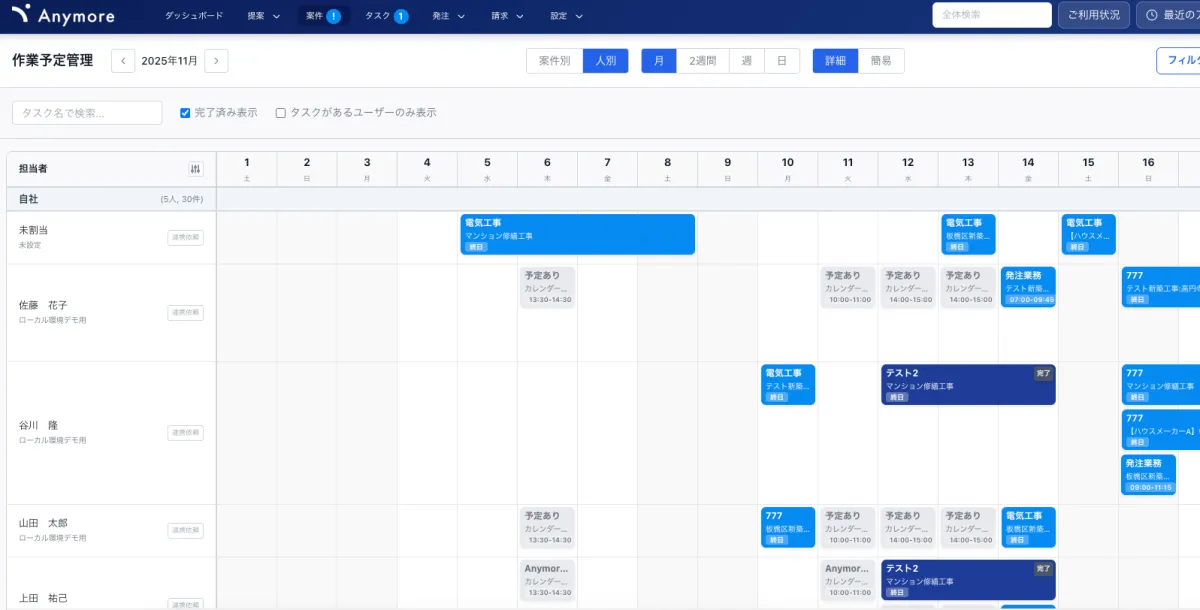Go to next month with right arrow
Screen dimensions: 1200x610
[216, 61]
